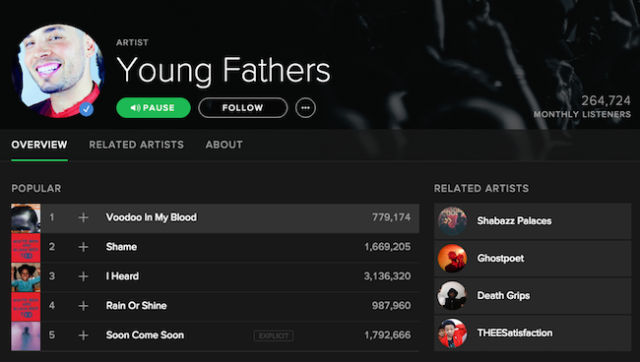Save Shame using its plus icon
Screen dimensions: 640x362
(83, 247)
